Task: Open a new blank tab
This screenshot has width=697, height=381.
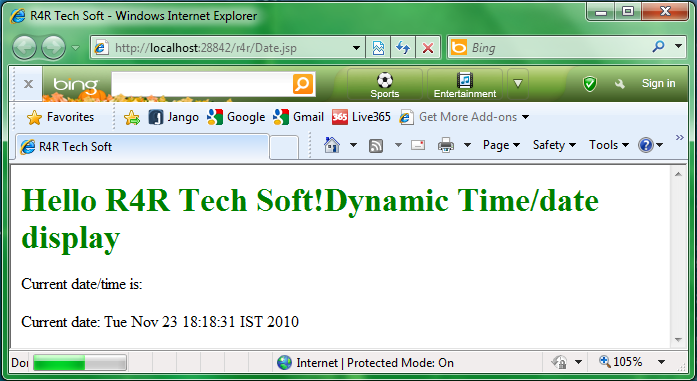Action: pos(284,147)
